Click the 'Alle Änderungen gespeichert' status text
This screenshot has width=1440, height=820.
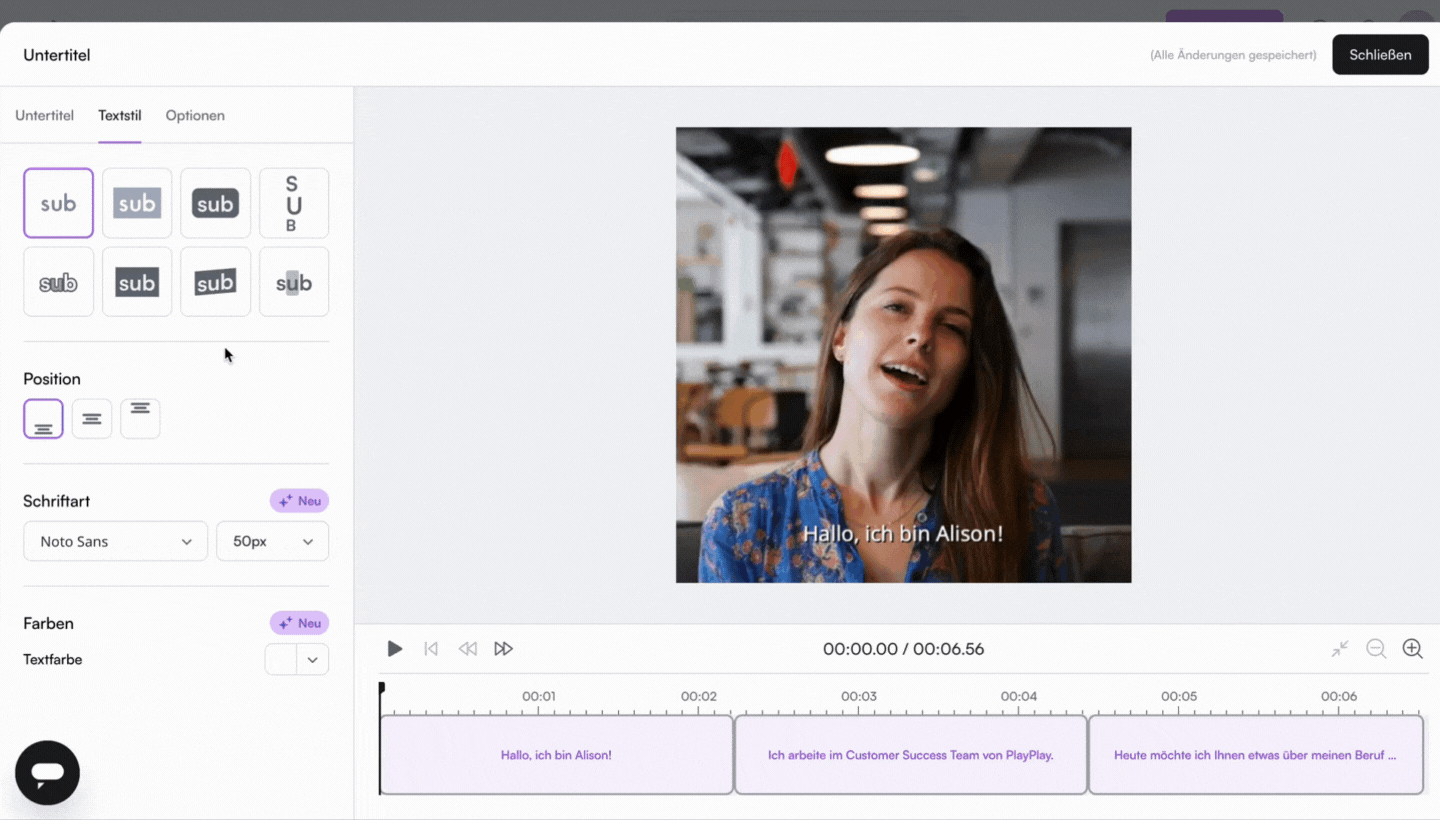coord(1233,55)
